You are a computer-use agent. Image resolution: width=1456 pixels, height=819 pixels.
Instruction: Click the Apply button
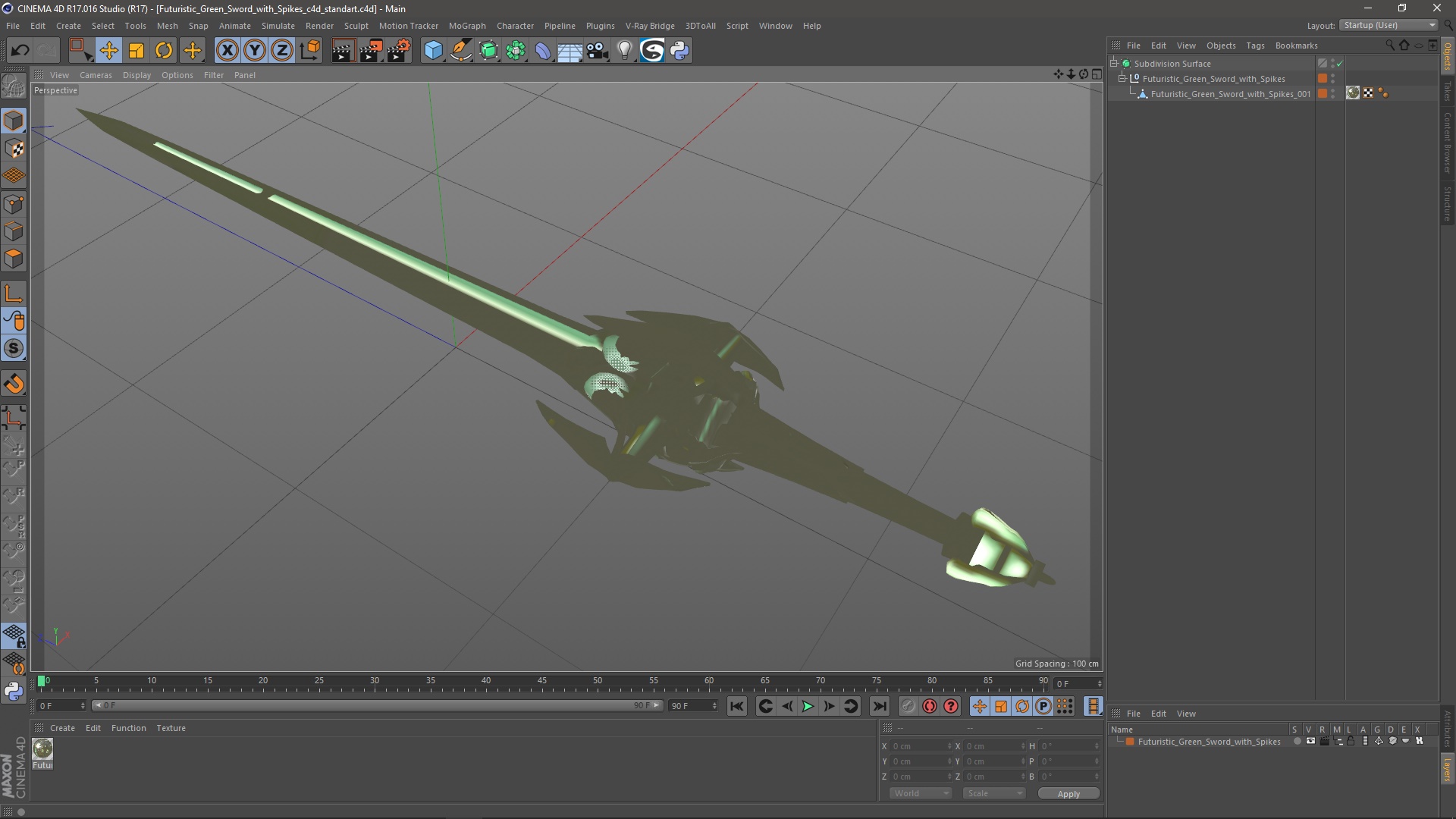[x=1068, y=793]
